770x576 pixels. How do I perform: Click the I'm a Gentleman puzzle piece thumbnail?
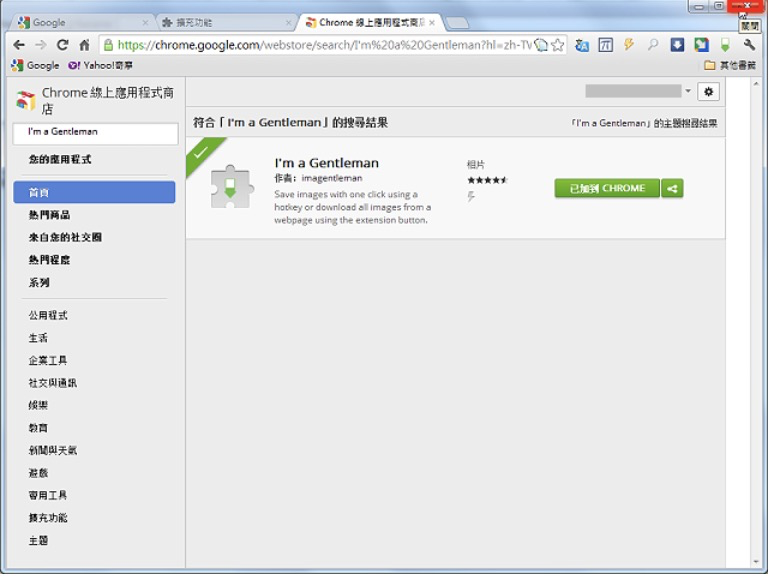point(232,187)
